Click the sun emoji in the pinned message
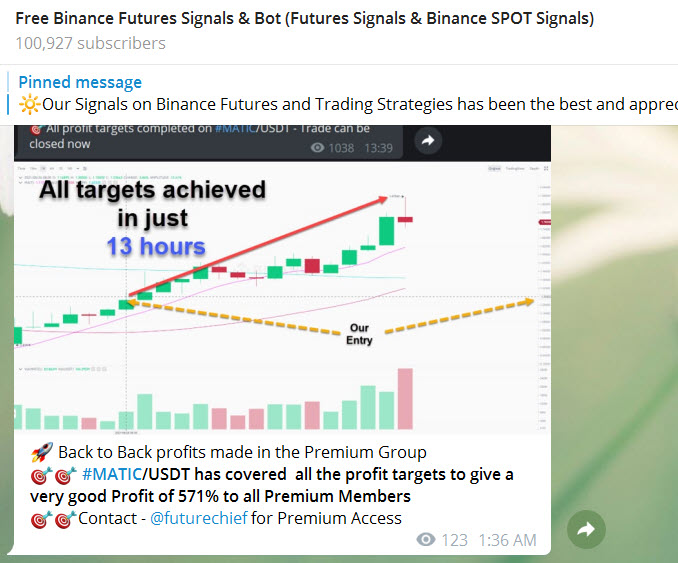 (28, 104)
